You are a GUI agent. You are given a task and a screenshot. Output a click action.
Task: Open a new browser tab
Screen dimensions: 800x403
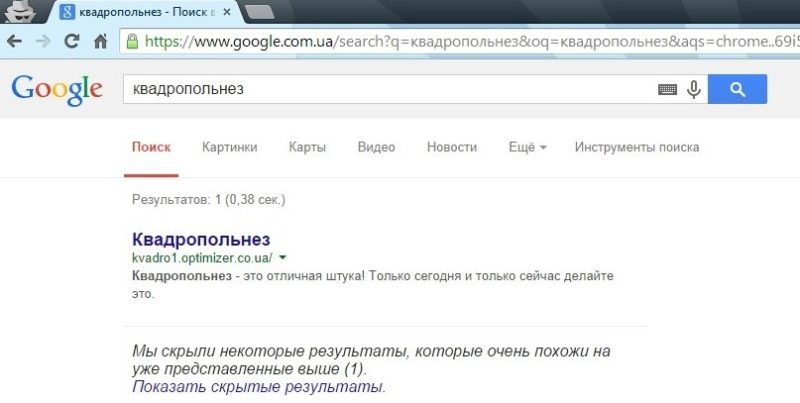click(260, 12)
